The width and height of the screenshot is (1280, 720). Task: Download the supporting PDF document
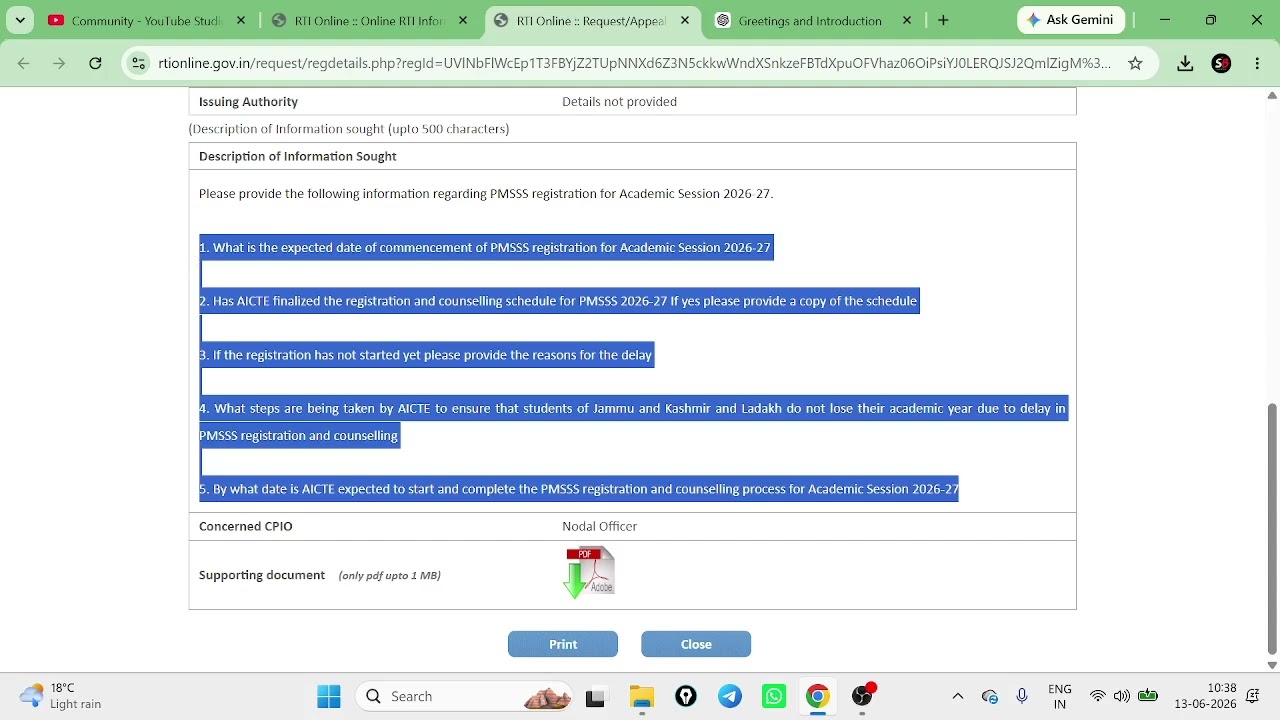click(x=589, y=573)
